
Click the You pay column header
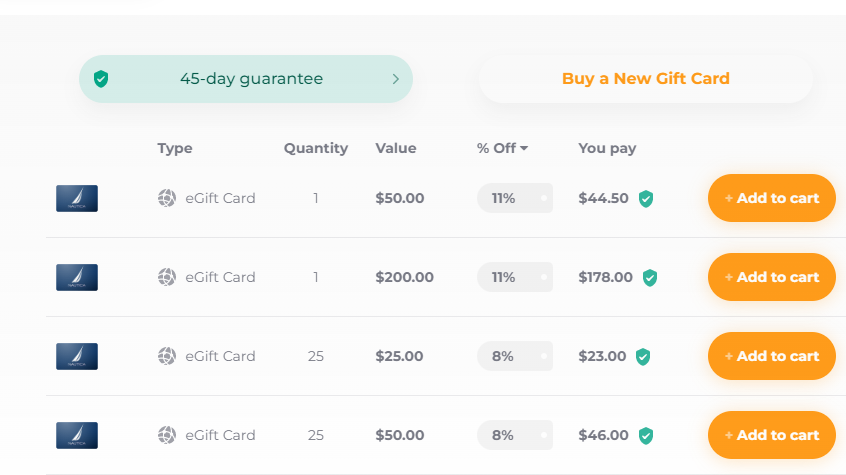[x=607, y=149]
